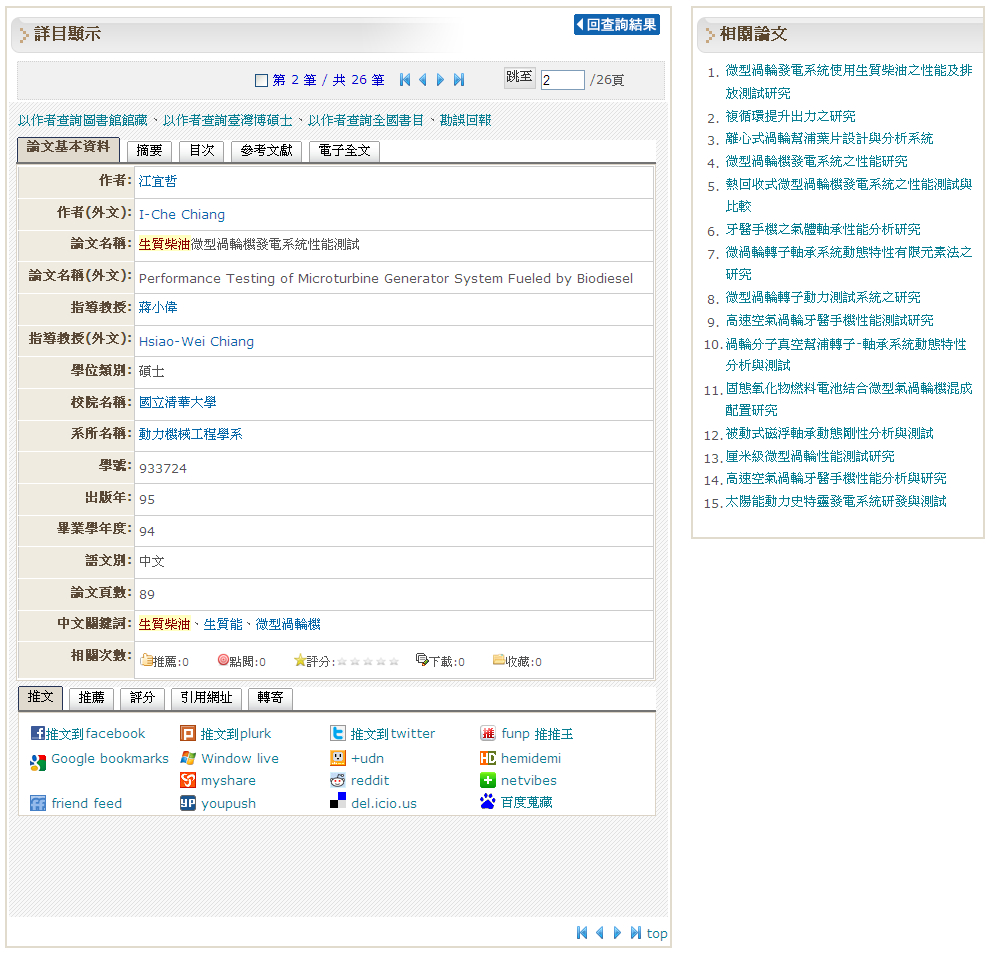Click the Twitter share icon
The image size is (989, 953).
(x=338, y=734)
